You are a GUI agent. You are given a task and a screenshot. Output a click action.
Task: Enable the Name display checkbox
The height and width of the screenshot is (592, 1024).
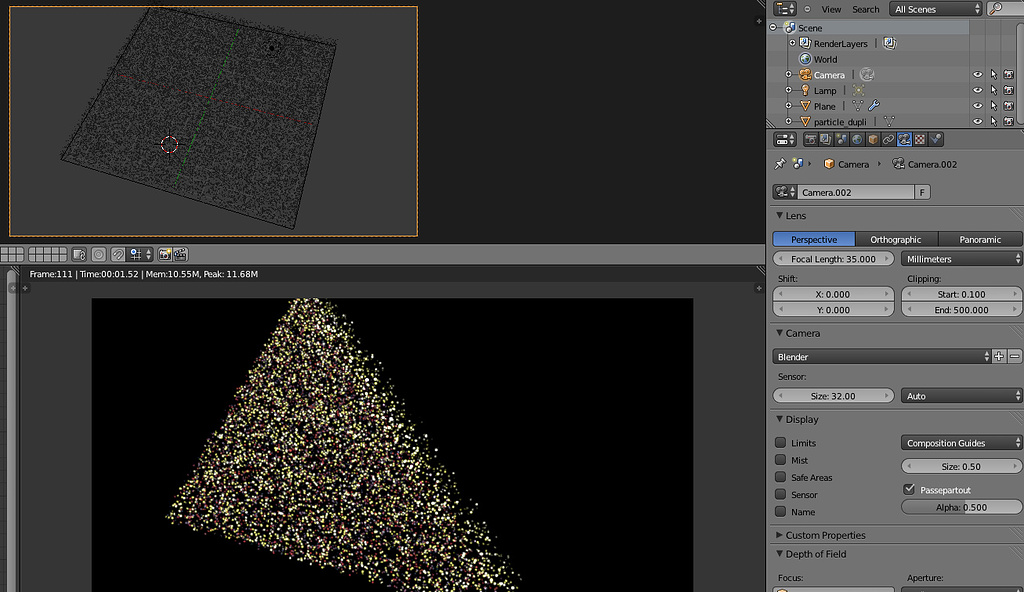tap(780, 512)
